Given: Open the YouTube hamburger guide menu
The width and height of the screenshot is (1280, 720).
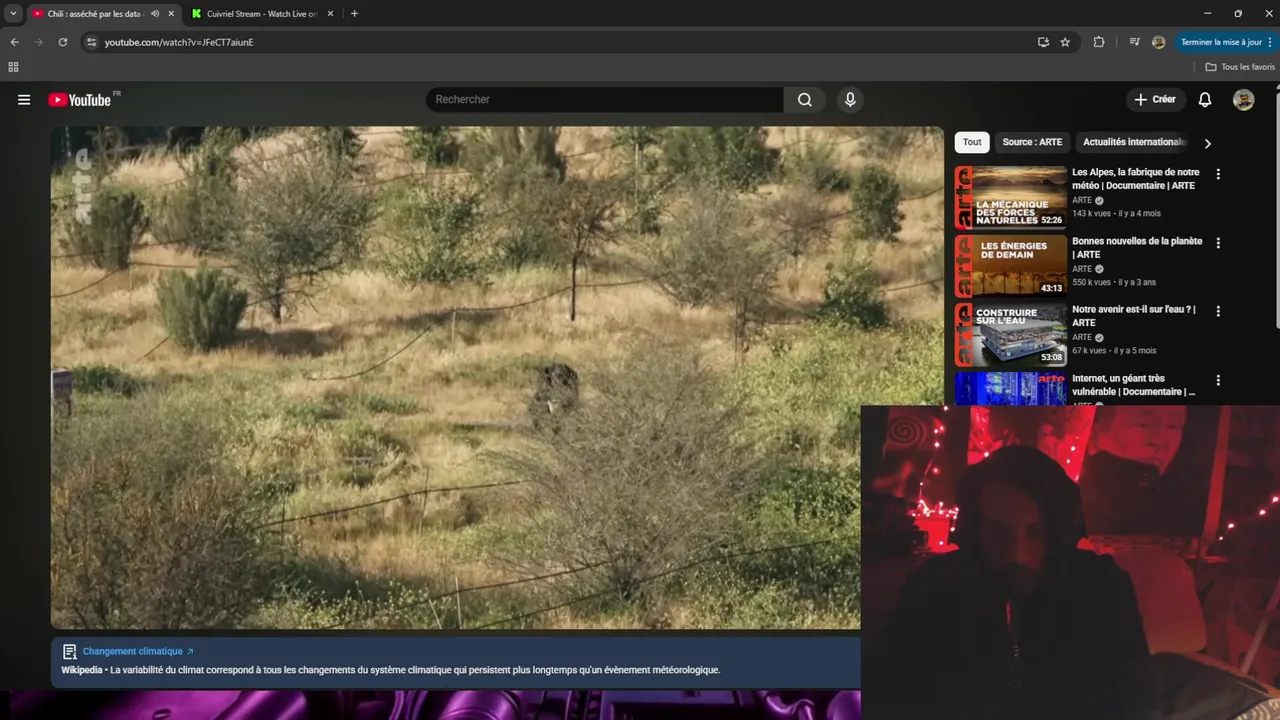Looking at the screenshot, I should click(24, 99).
